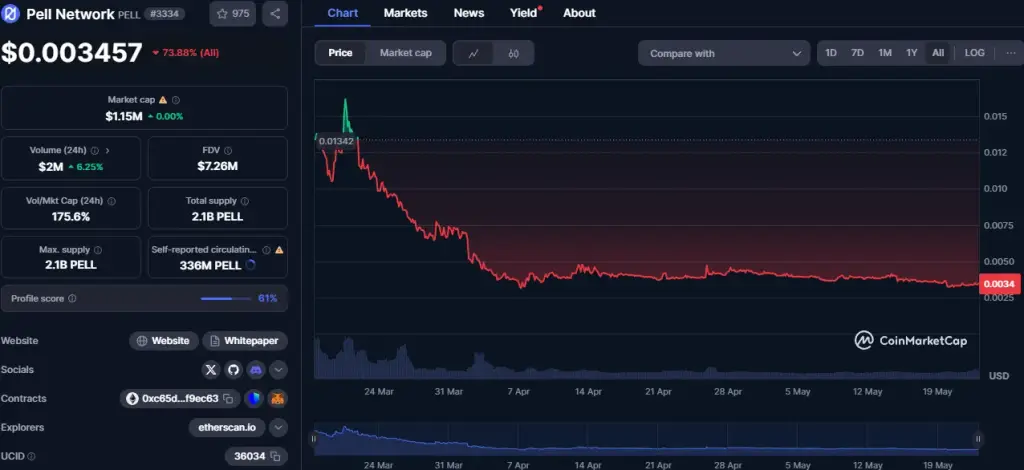Click the Ethereum icon in contract chip
This screenshot has width=1024, height=470.
click(132, 398)
